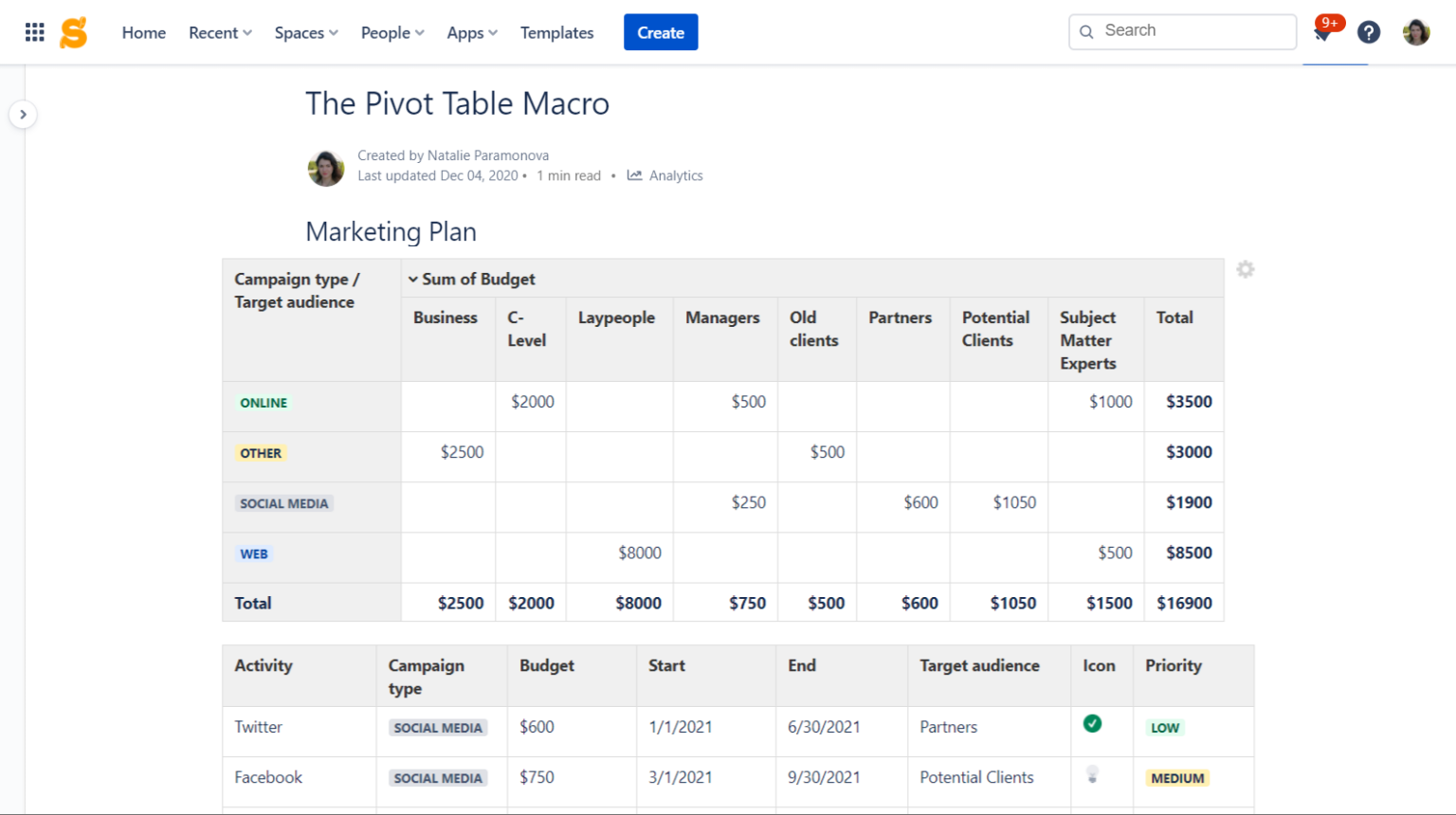This screenshot has height=815, width=1456.
Task: Click the Analytics chart icon
Action: click(x=633, y=175)
